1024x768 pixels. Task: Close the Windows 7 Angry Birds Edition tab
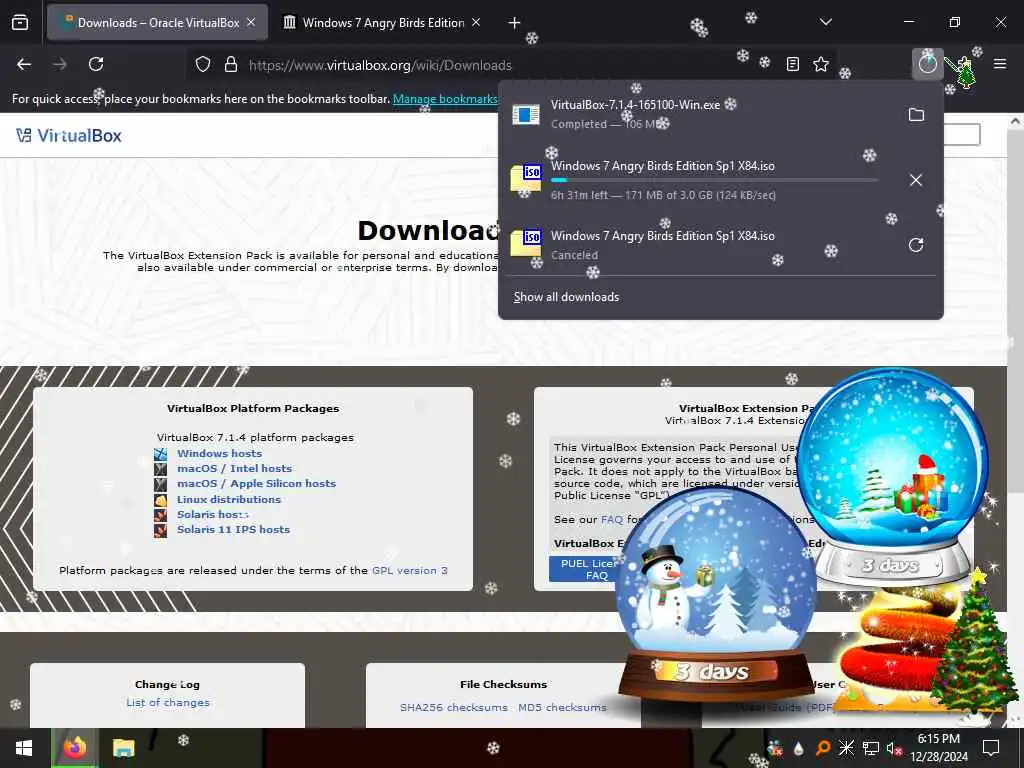pos(476,22)
